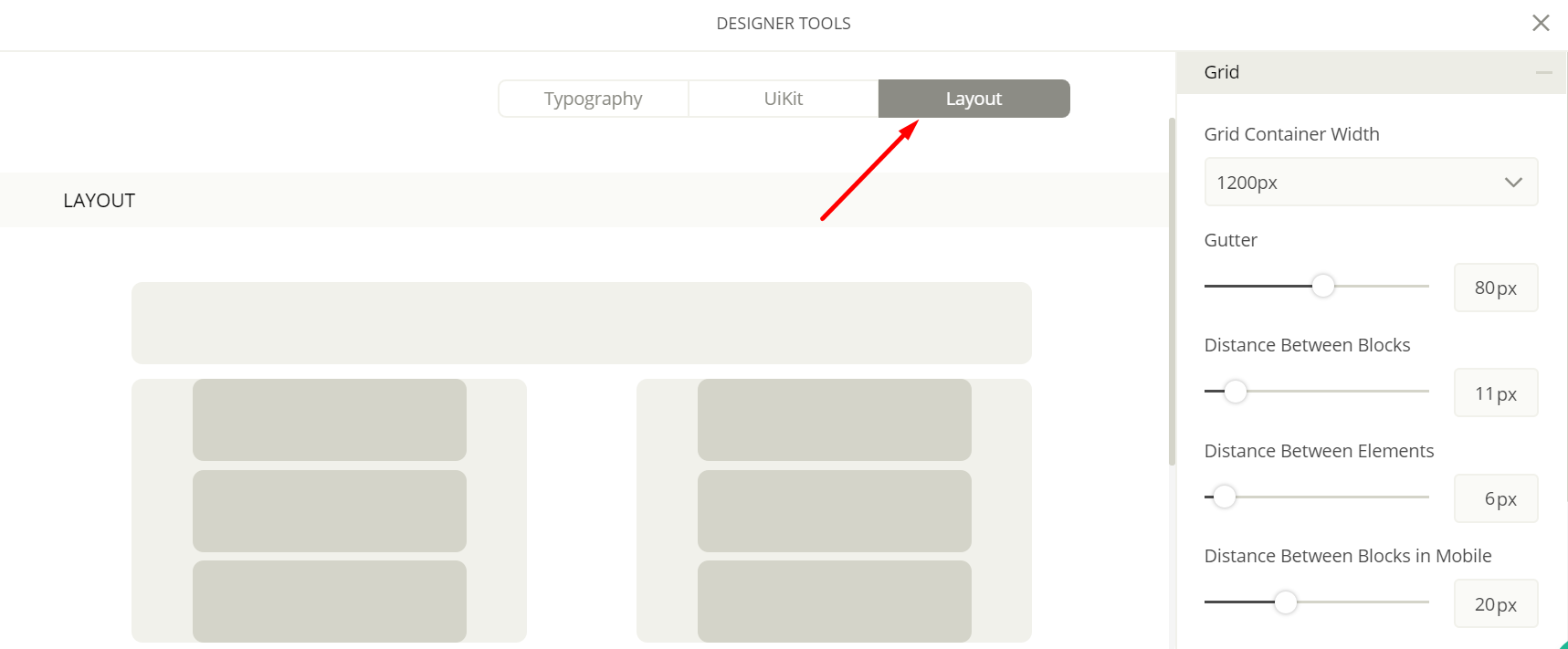Image resolution: width=1568 pixels, height=649 pixels.
Task: Click the full-width top block in the preview
Action: click(581, 323)
